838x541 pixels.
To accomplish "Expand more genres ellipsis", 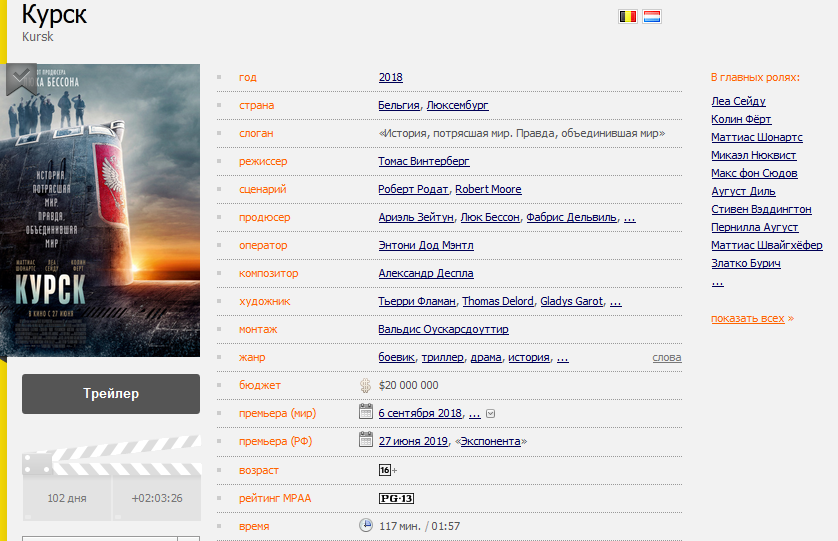I will click(563, 358).
